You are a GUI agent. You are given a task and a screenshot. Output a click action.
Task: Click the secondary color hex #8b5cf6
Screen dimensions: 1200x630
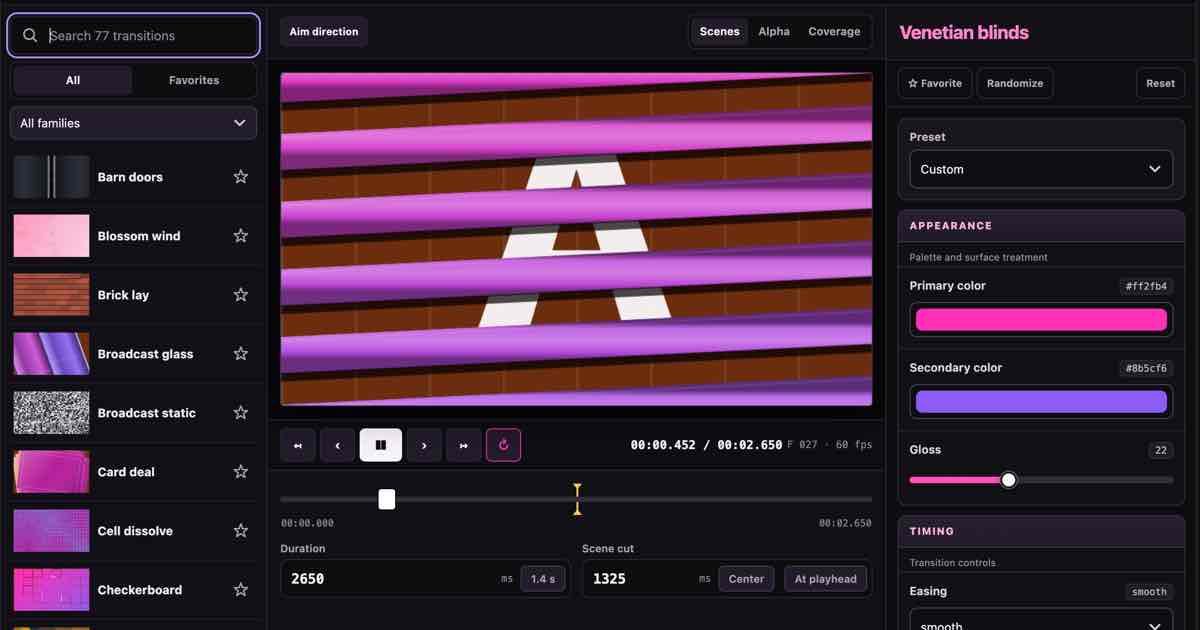point(1146,368)
